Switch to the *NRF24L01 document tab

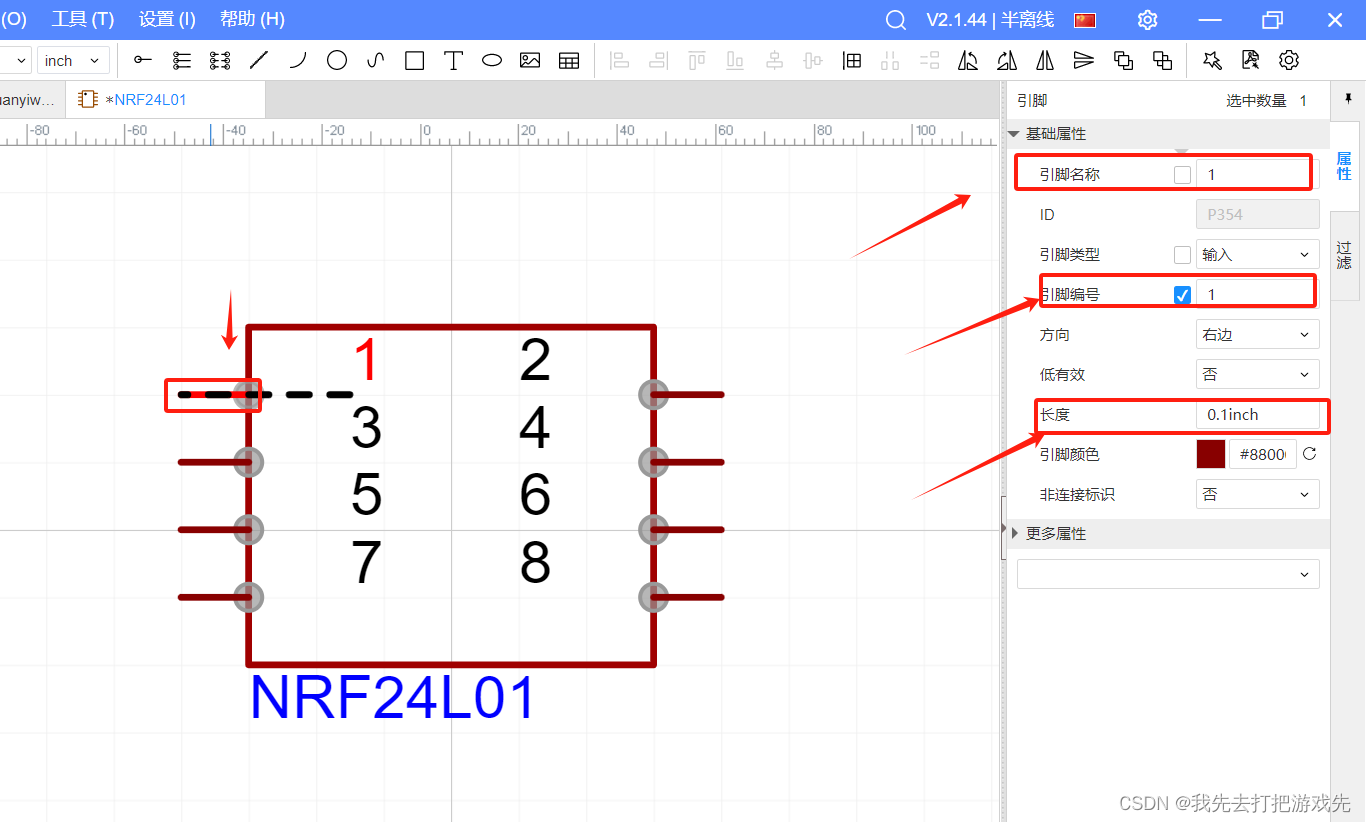(165, 100)
